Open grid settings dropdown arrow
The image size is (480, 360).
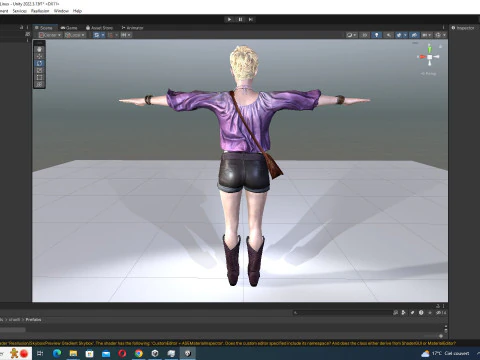103,35
